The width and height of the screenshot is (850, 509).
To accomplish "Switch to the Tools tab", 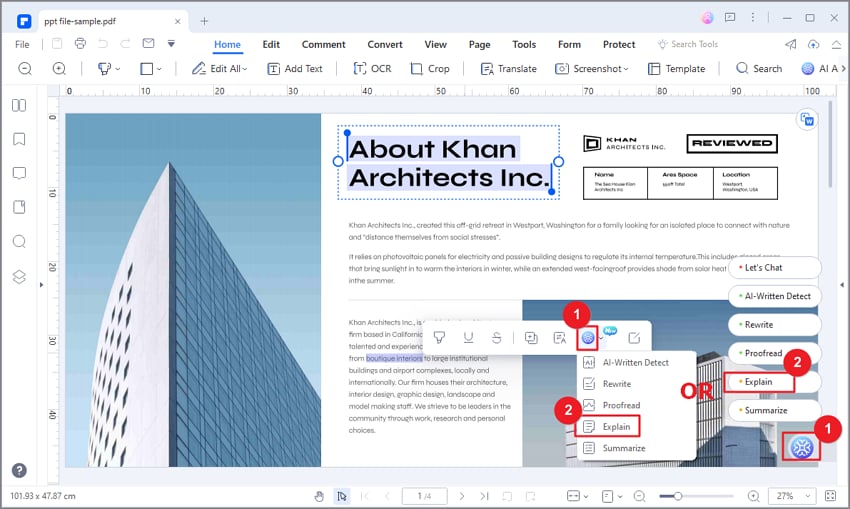I will (524, 44).
